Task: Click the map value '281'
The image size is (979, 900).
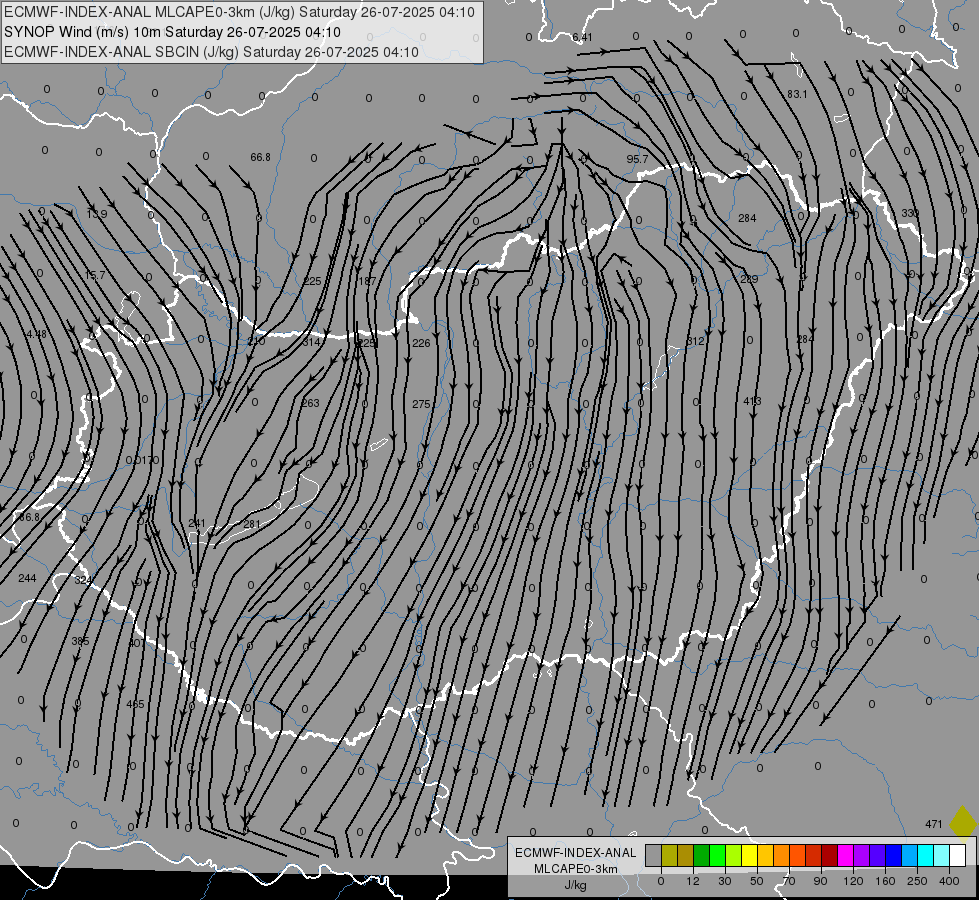Action: pyautogui.click(x=252, y=524)
